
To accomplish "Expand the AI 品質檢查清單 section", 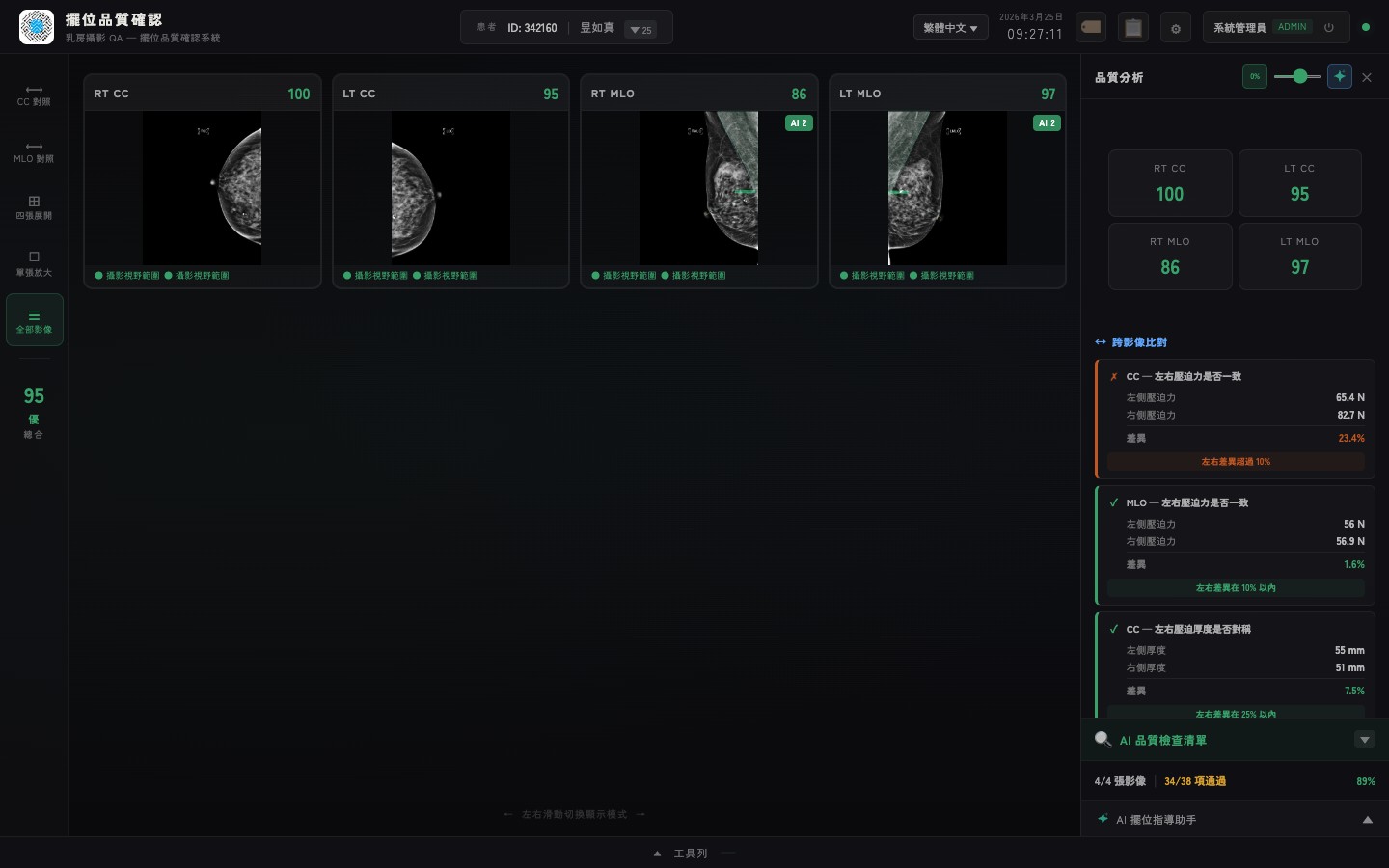I will [x=1364, y=740].
